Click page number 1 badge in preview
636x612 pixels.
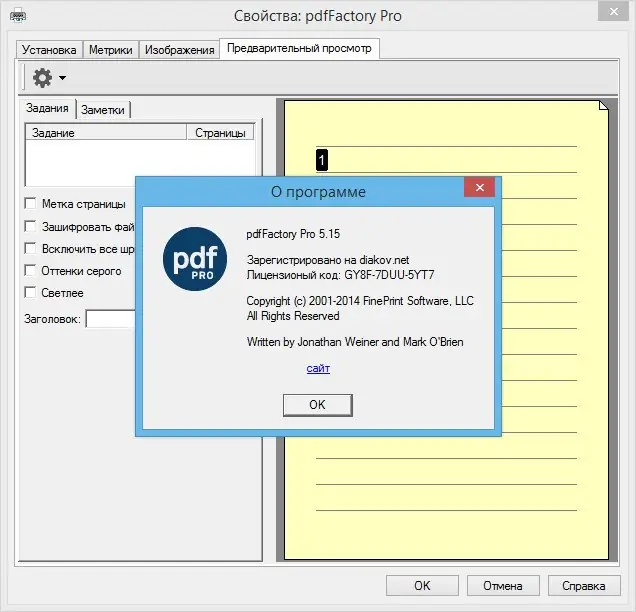(322, 160)
